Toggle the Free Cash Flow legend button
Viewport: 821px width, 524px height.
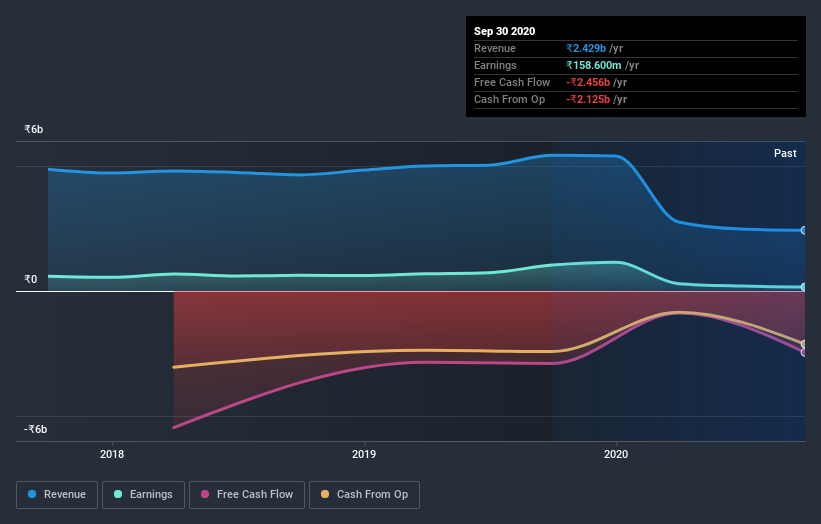point(247,495)
